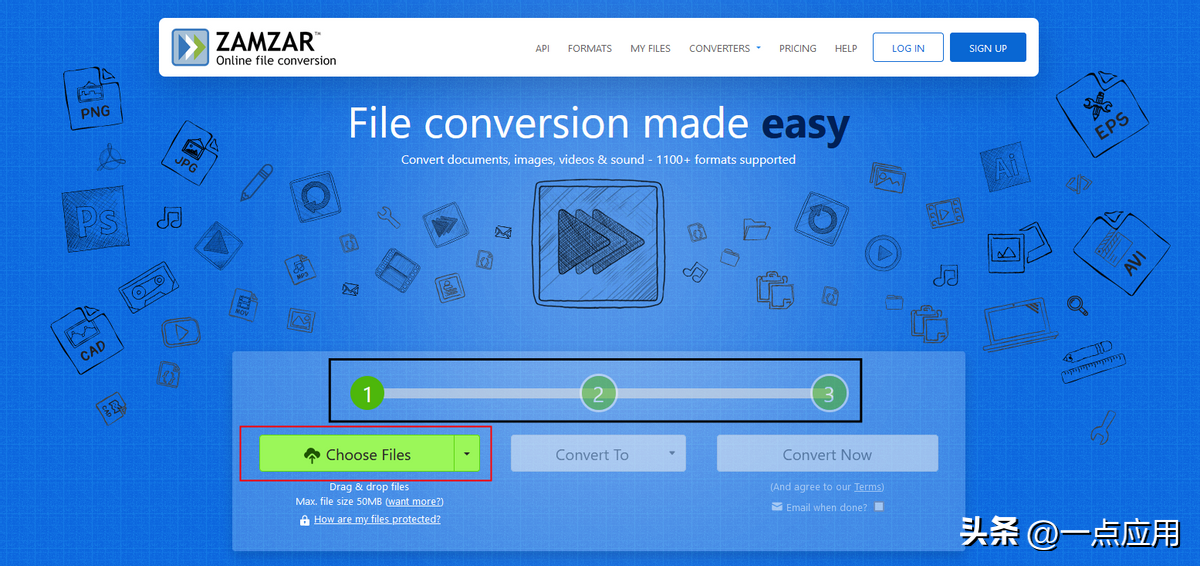The width and height of the screenshot is (1200, 566).
Task: Open the PRICING page
Action: pos(798,48)
